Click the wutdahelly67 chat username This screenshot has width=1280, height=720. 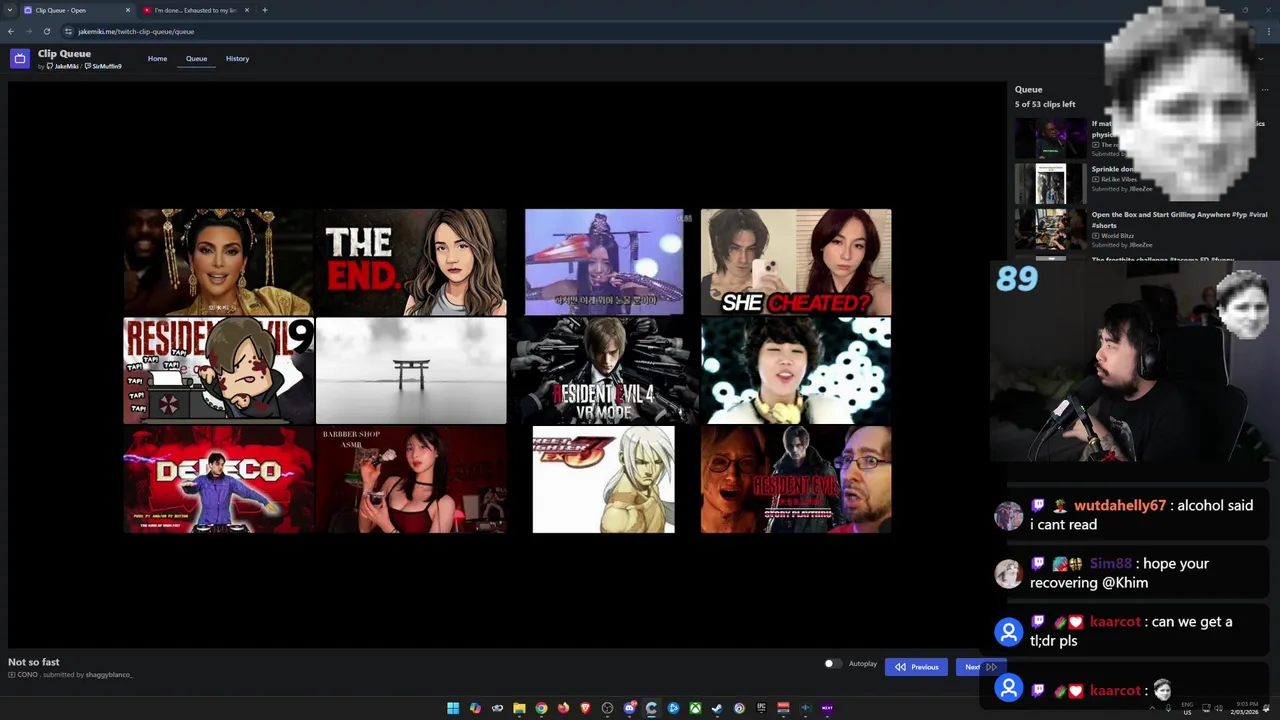(x=1120, y=506)
